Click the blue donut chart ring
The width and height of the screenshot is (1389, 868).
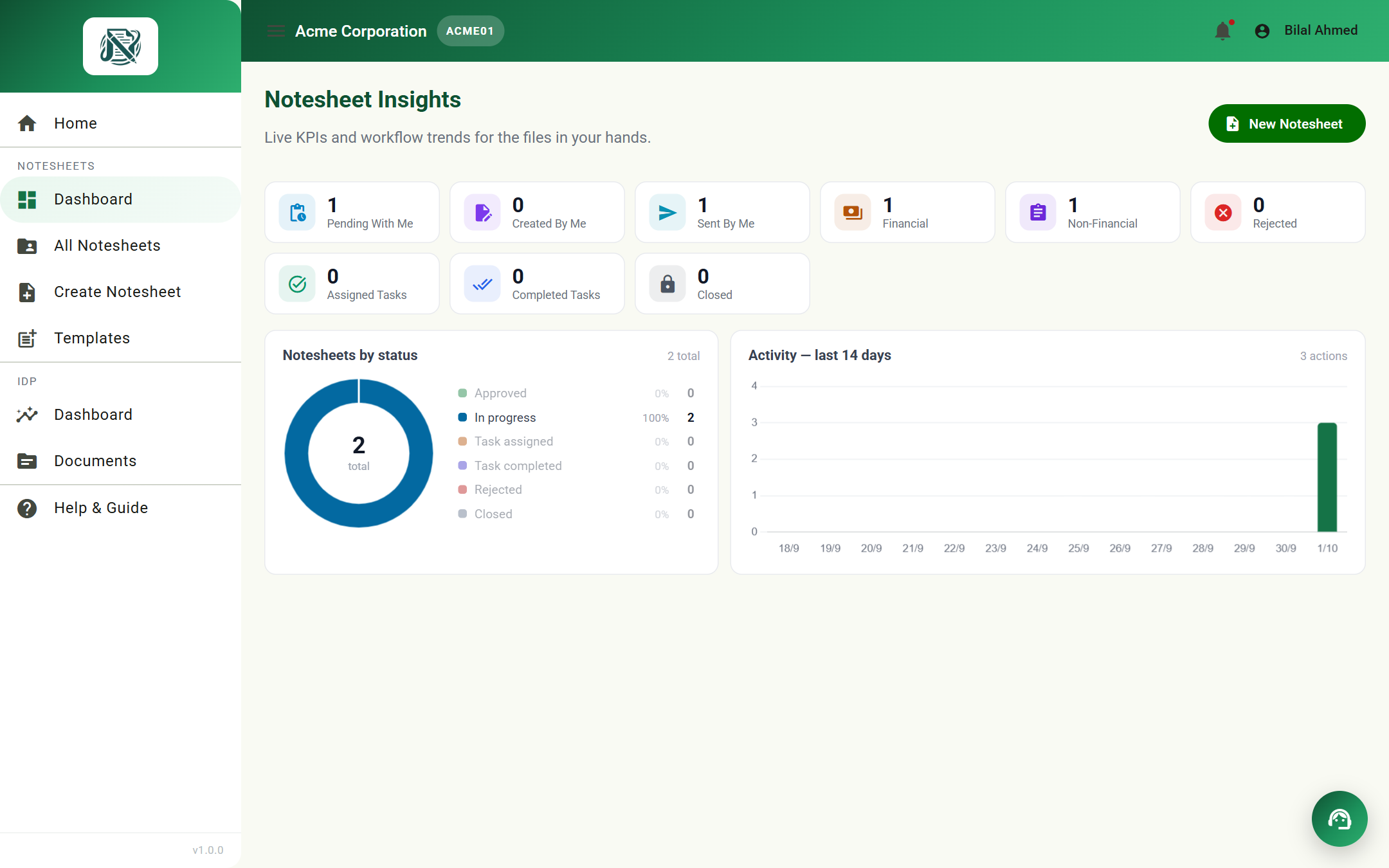click(359, 515)
